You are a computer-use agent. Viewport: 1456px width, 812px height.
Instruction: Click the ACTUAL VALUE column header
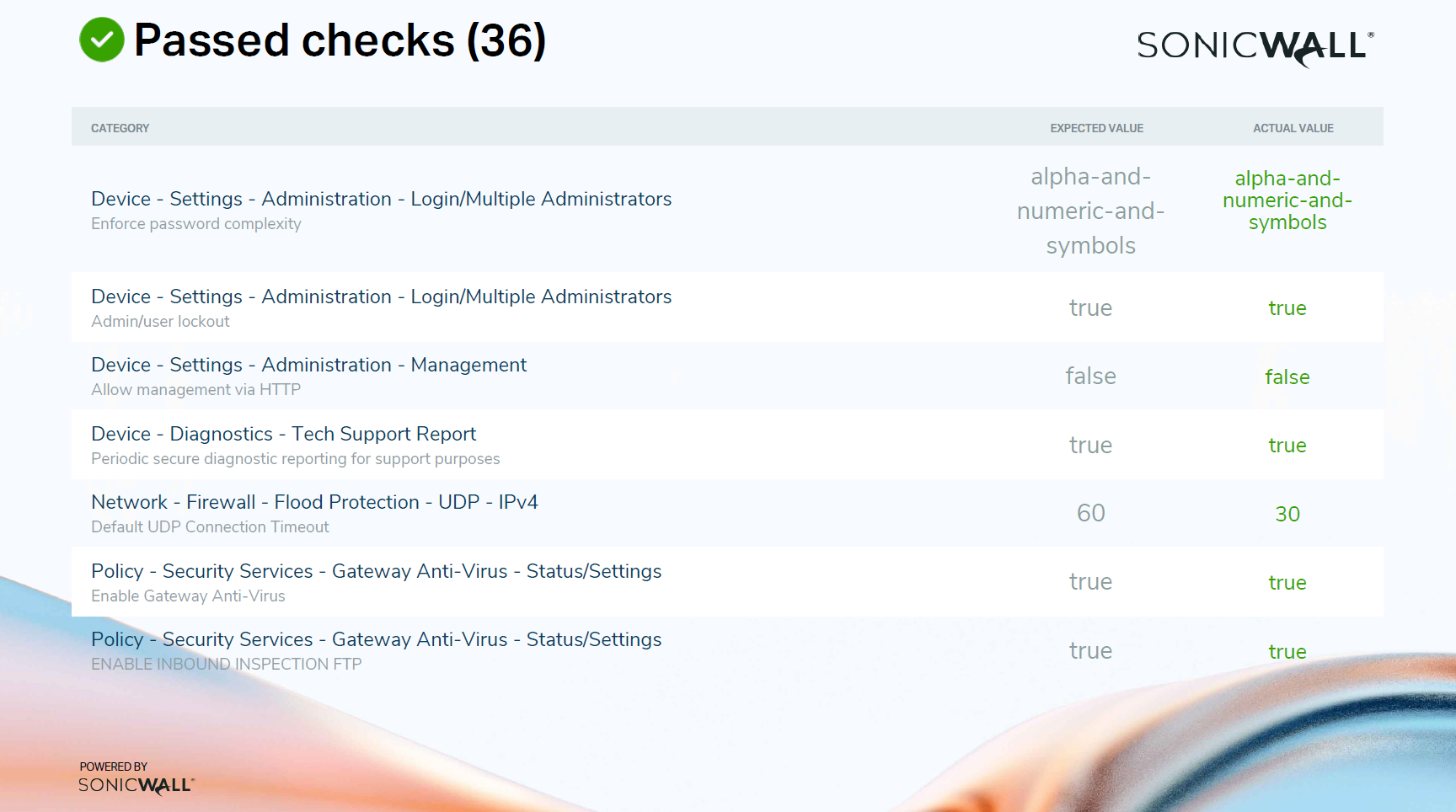[1293, 128]
